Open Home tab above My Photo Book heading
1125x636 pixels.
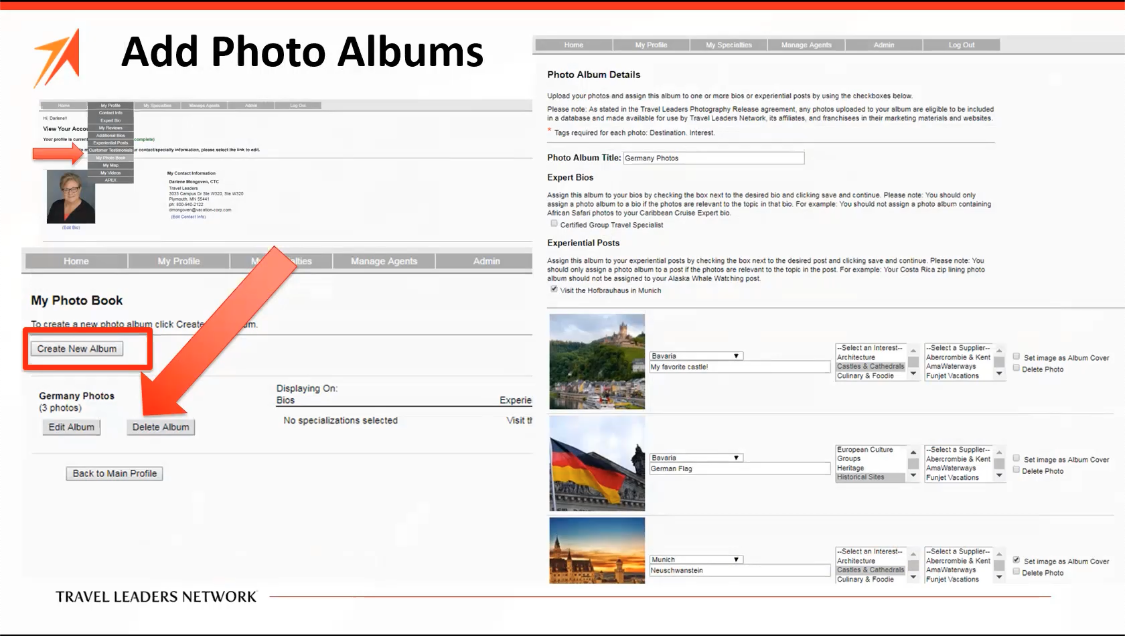tap(76, 261)
